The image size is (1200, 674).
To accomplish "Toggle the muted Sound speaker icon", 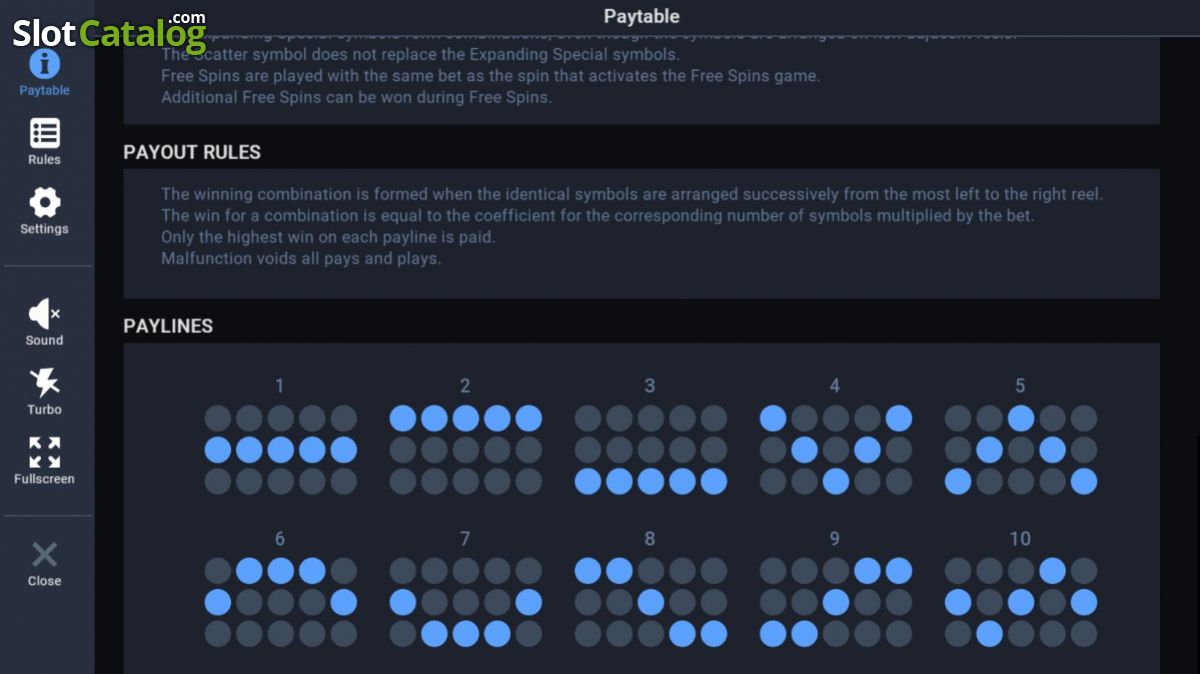I will [44, 314].
